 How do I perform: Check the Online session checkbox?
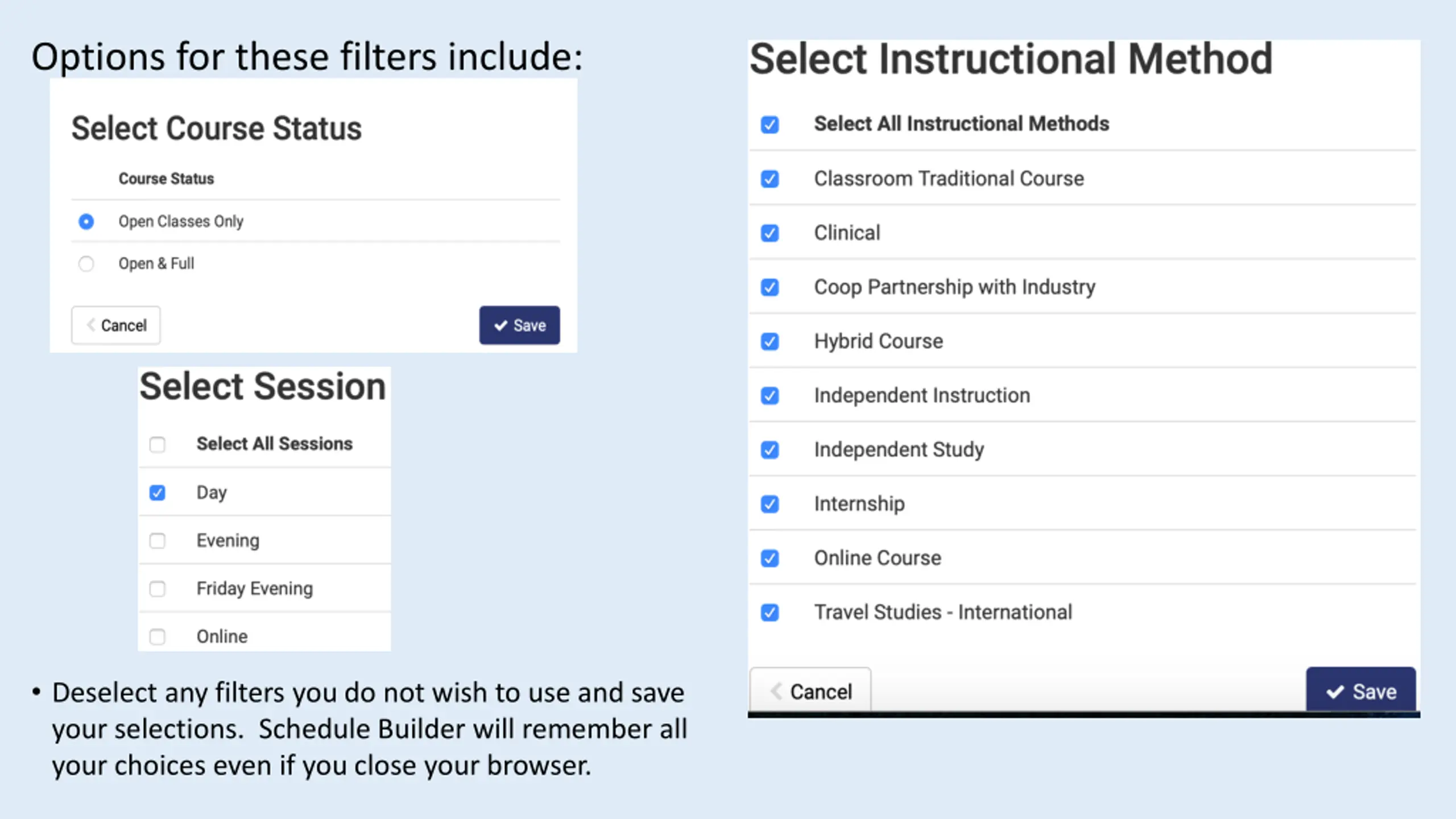(158, 636)
